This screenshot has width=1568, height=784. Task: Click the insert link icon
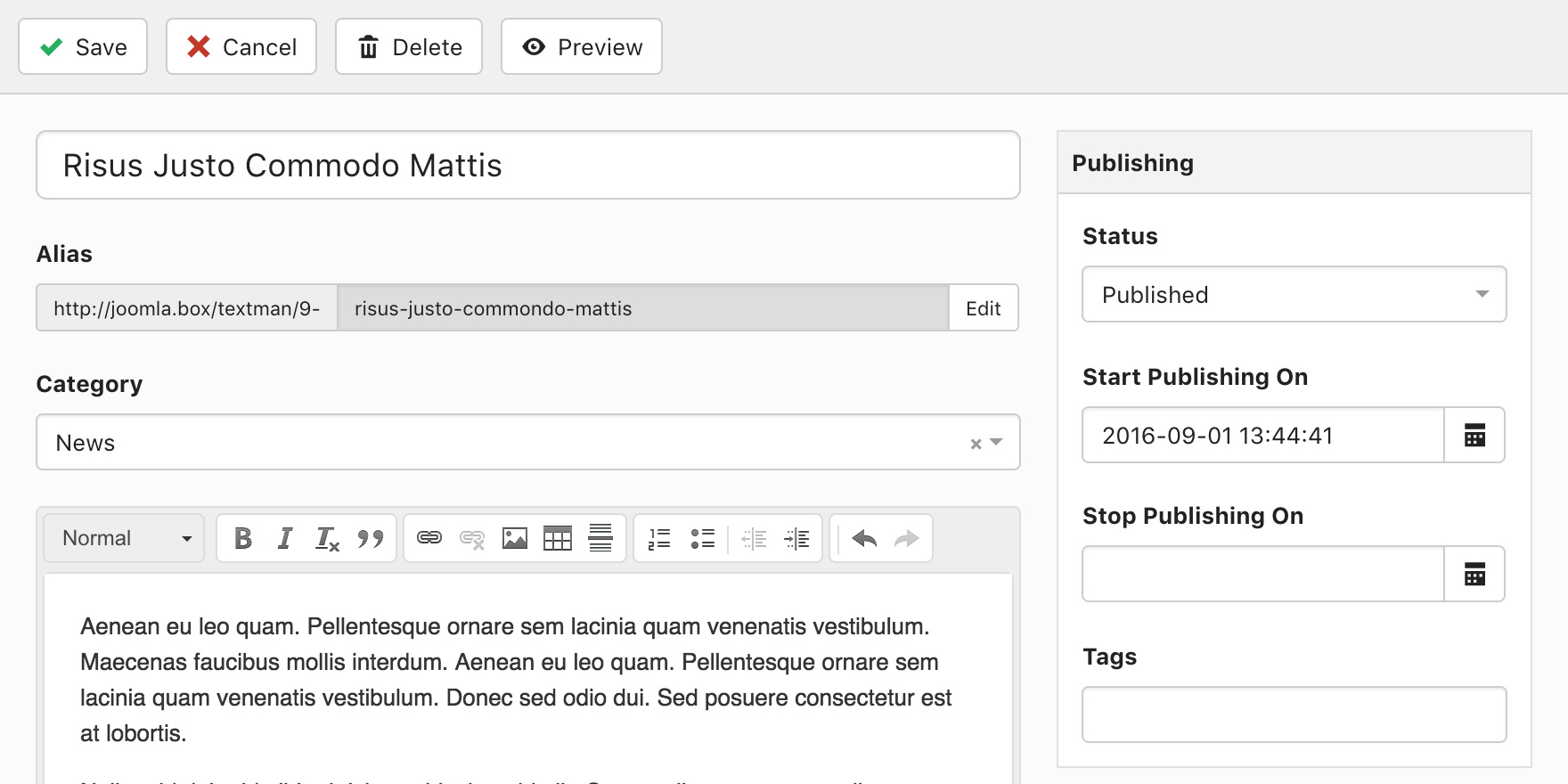pyautogui.click(x=429, y=538)
